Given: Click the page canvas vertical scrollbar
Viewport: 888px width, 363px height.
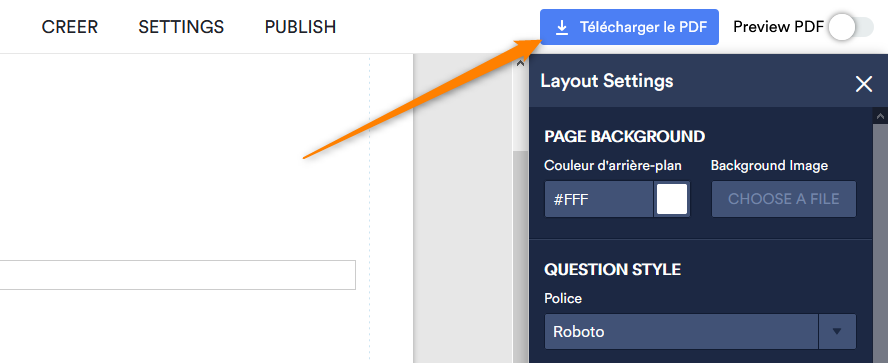Looking at the screenshot, I should (x=520, y=255).
